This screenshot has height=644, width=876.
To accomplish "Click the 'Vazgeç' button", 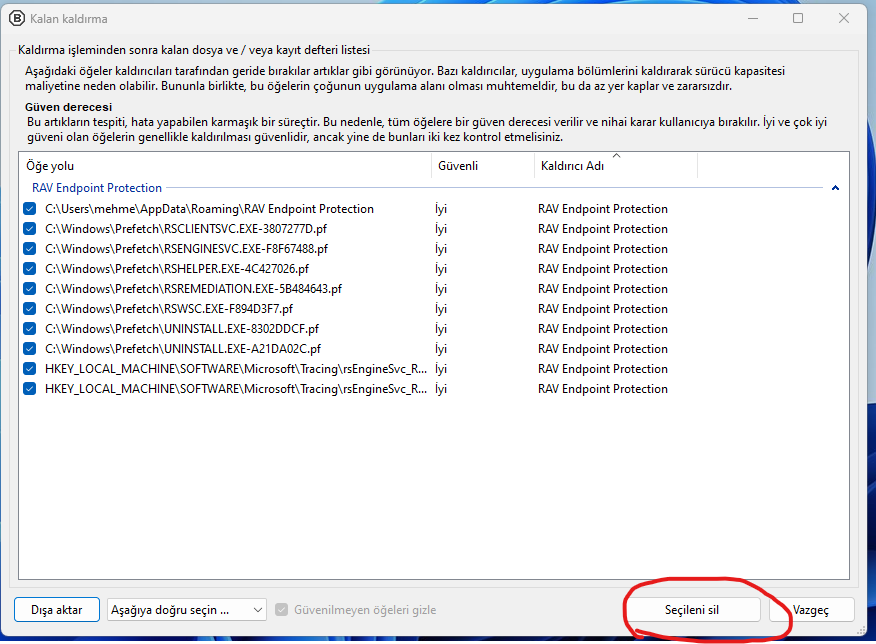I will 811,610.
